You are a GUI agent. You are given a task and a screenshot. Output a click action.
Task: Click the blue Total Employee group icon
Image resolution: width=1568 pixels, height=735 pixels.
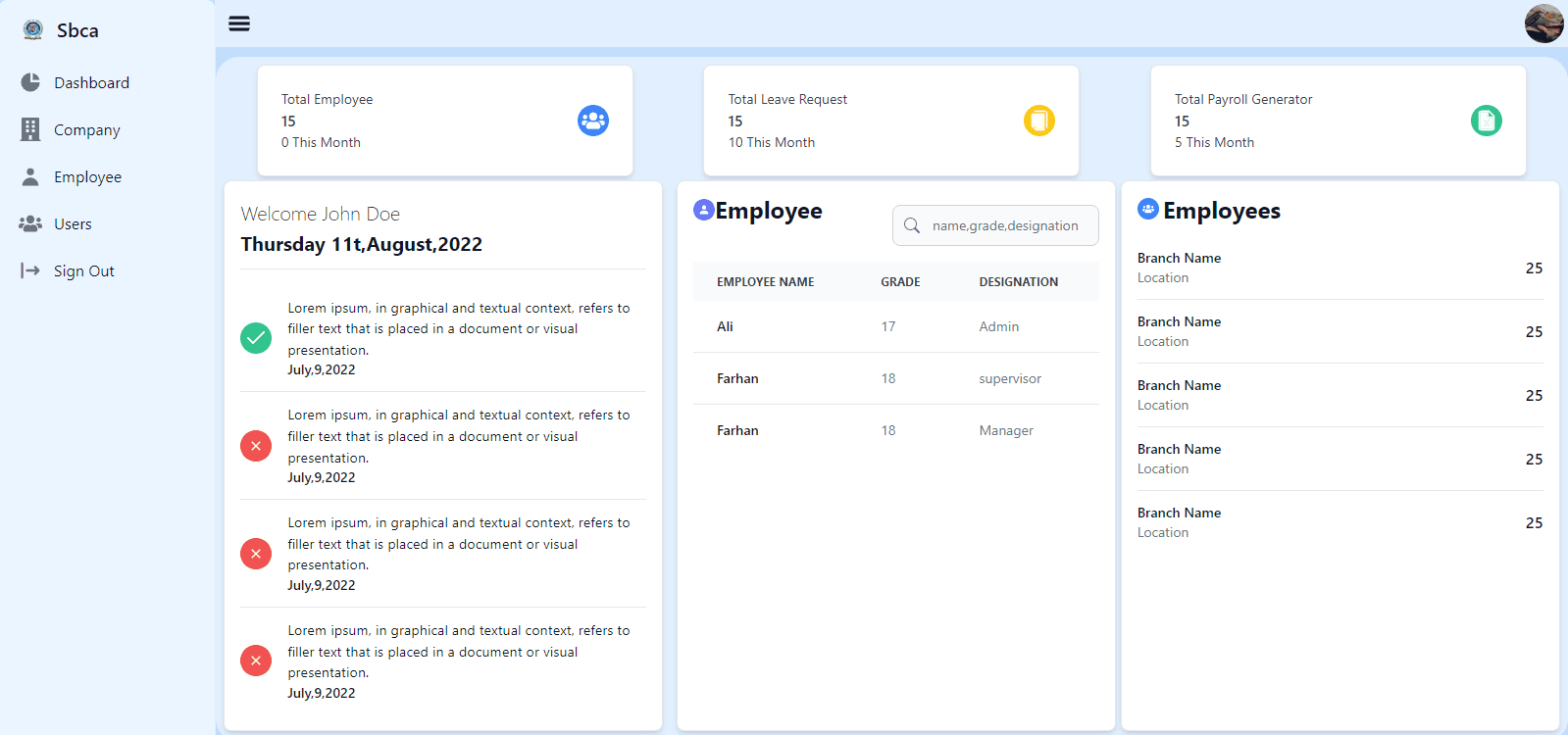593,121
